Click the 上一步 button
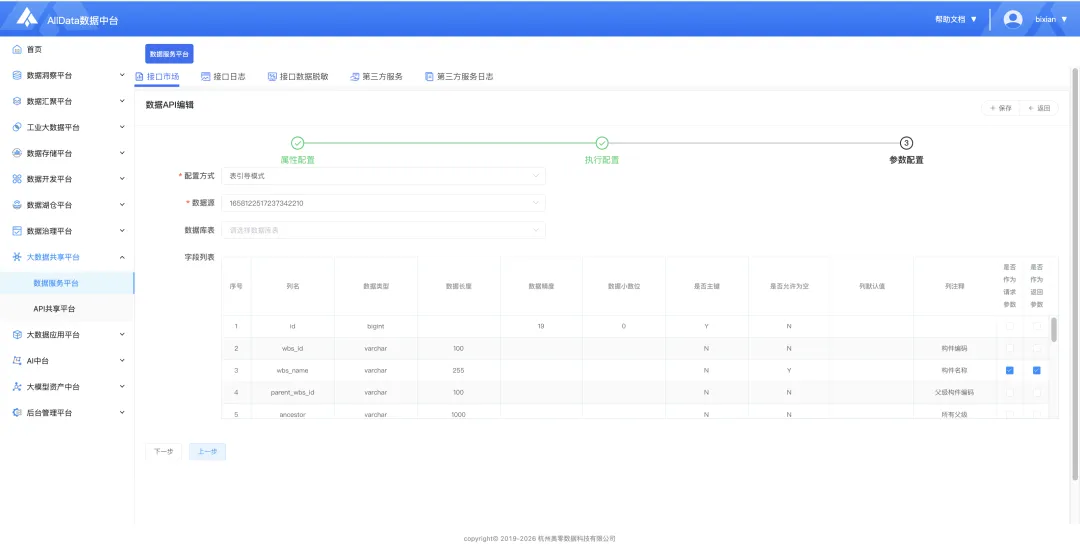The height and width of the screenshot is (550, 1080). pos(207,452)
